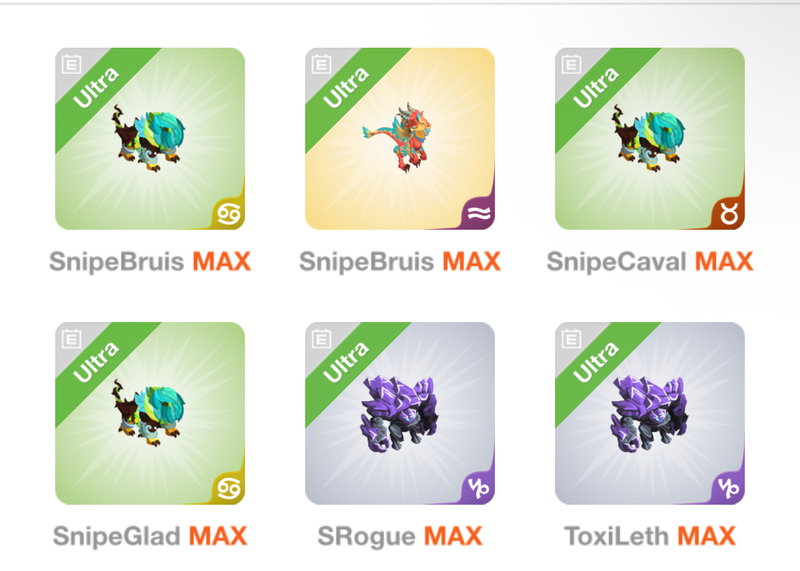Image resolution: width=800 pixels, height=571 pixels.
Task: Click calendar icon on SnipeCaval card
Action: point(571,64)
